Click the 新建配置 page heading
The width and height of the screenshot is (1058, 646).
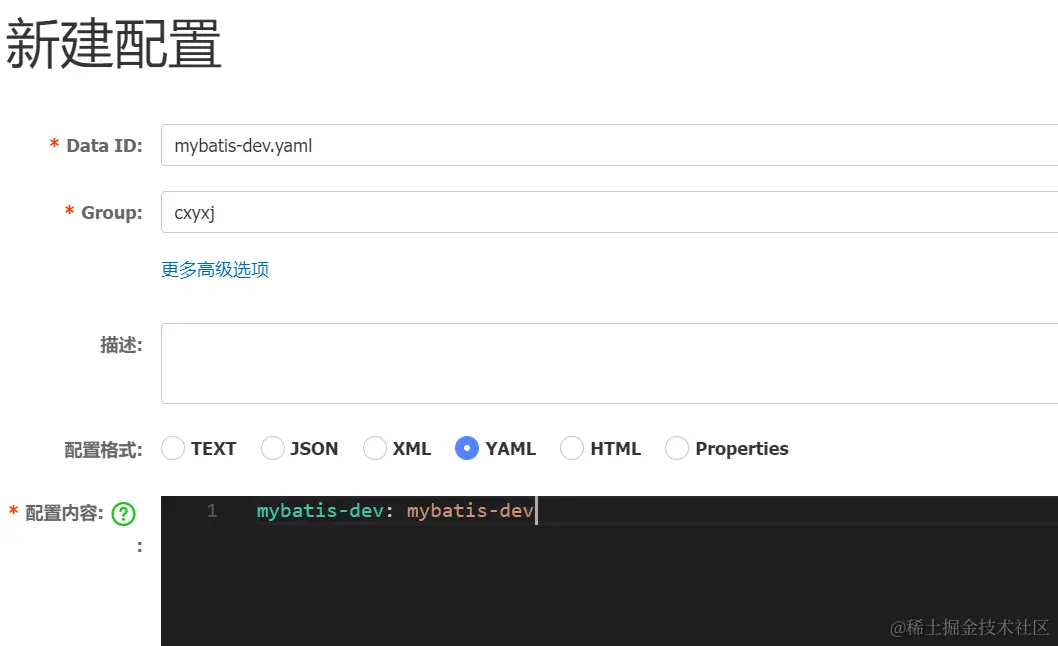click(113, 44)
